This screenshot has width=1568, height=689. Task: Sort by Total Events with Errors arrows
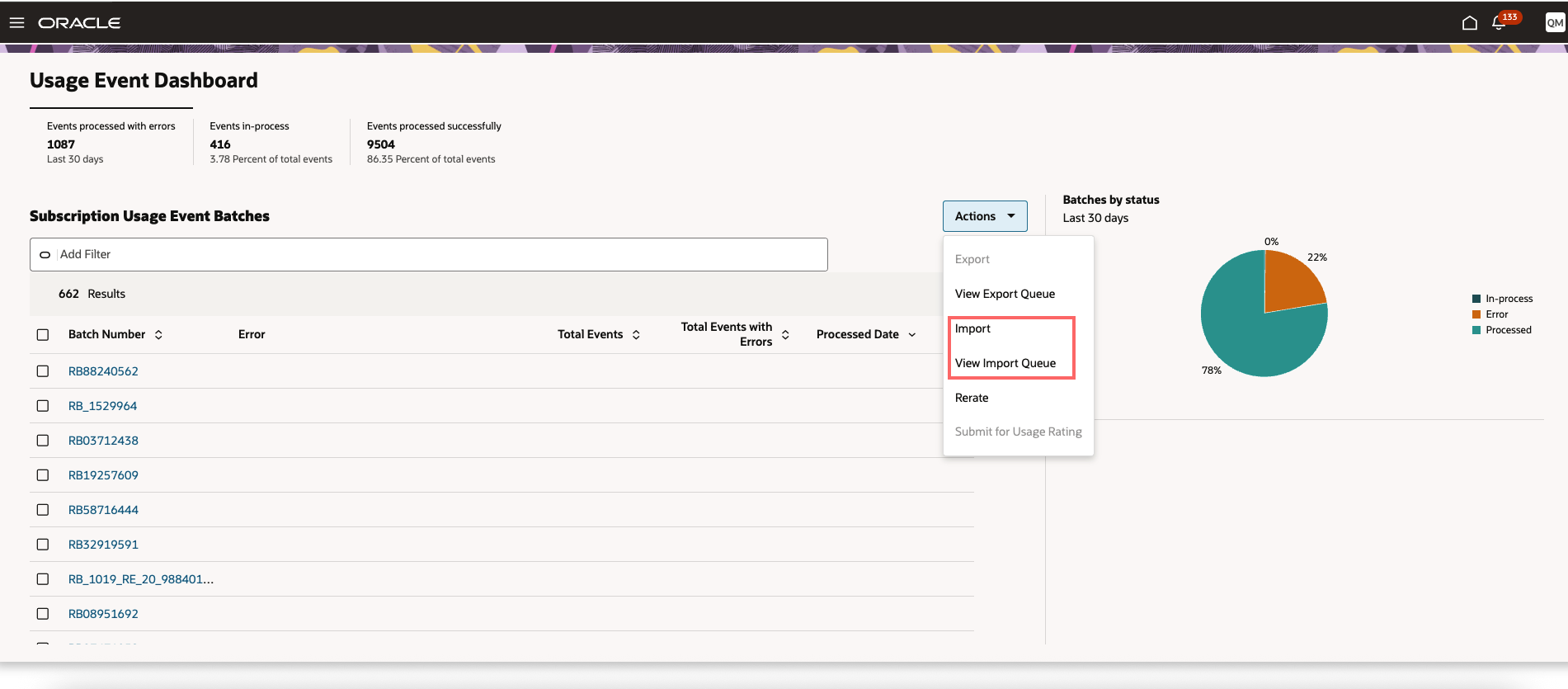785,335
